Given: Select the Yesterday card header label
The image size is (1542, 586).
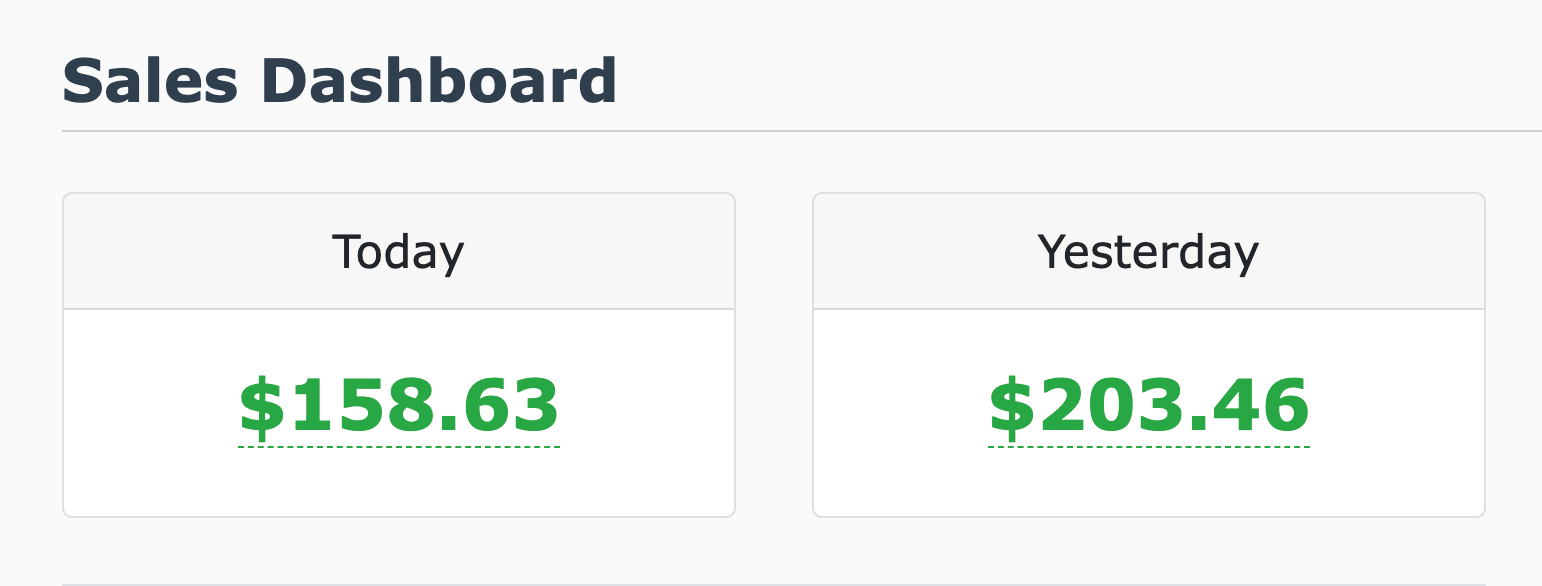Looking at the screenshot, I should point(1148,252).
